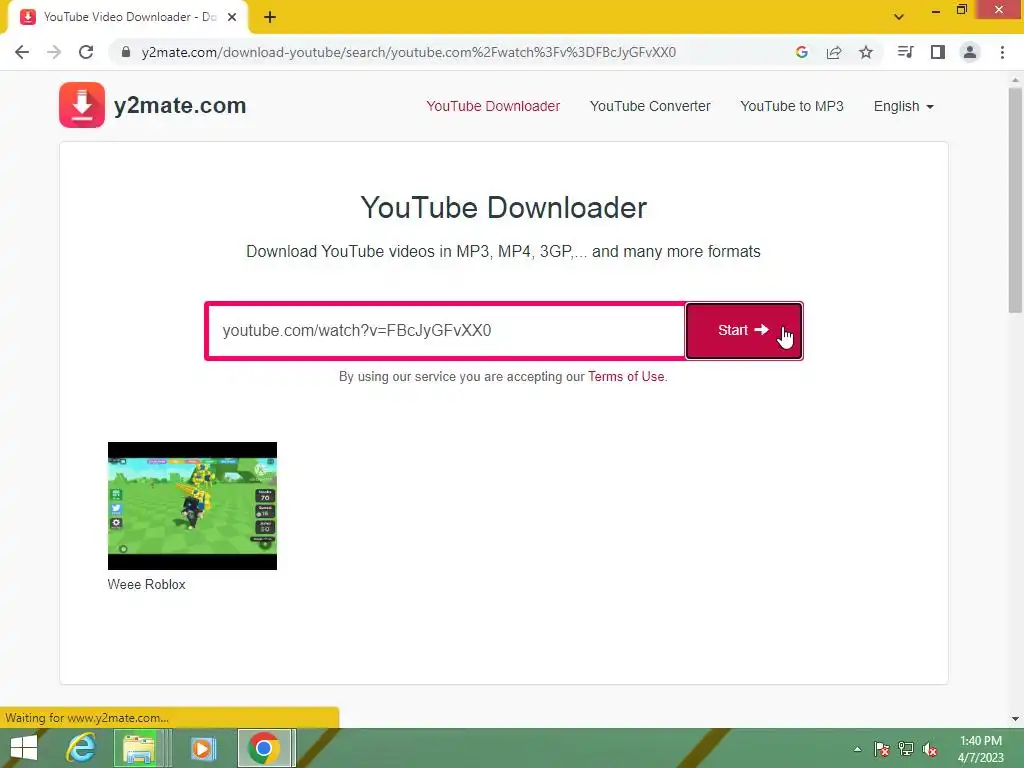The image size is (1024, 768).
Task: Open File Explorer from the taskbar
Action: 139,748
